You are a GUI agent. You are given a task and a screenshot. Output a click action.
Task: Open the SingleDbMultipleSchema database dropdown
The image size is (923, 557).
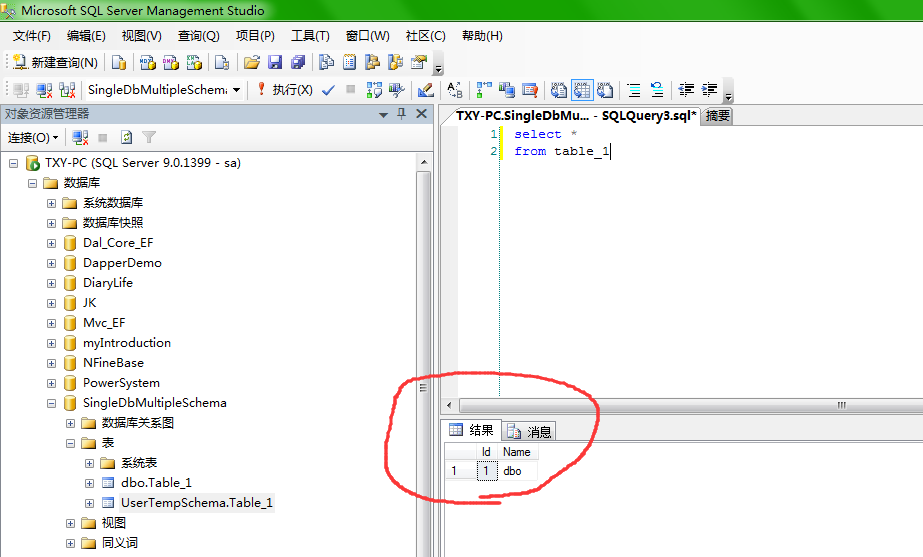pyautogui.click(x=237, y=90)
